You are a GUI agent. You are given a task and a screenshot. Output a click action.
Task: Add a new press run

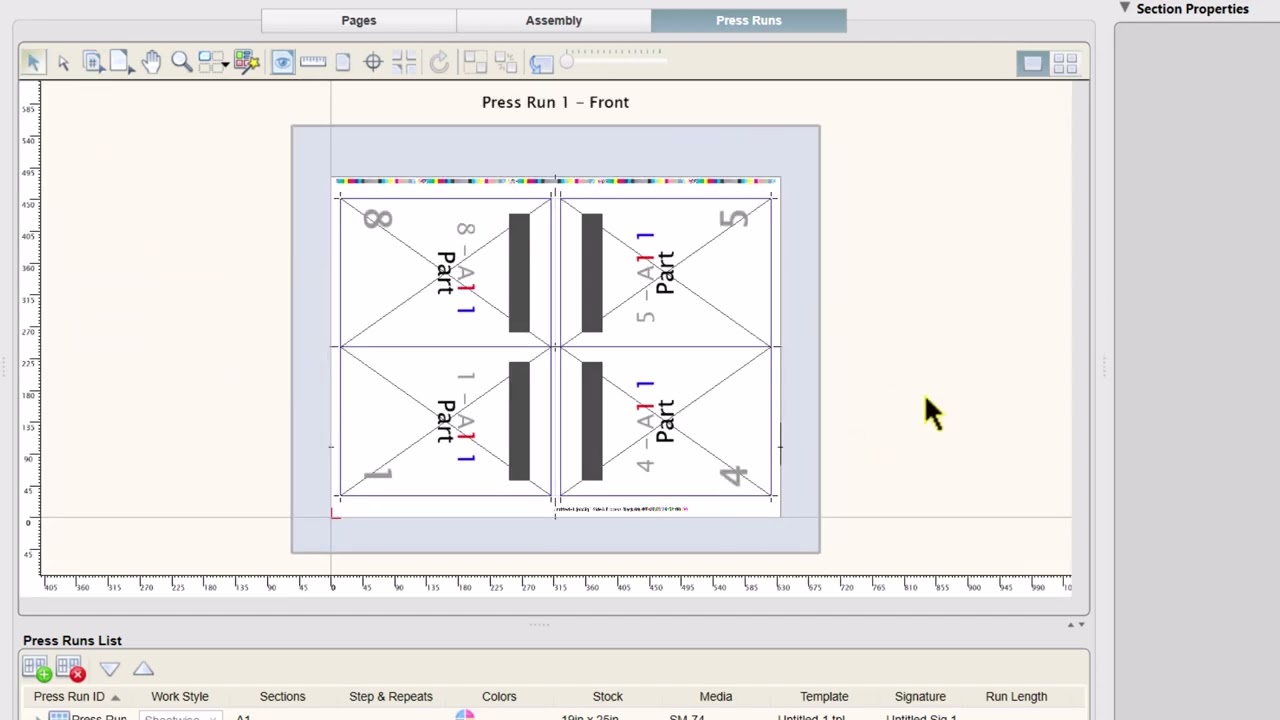point(36,668)
